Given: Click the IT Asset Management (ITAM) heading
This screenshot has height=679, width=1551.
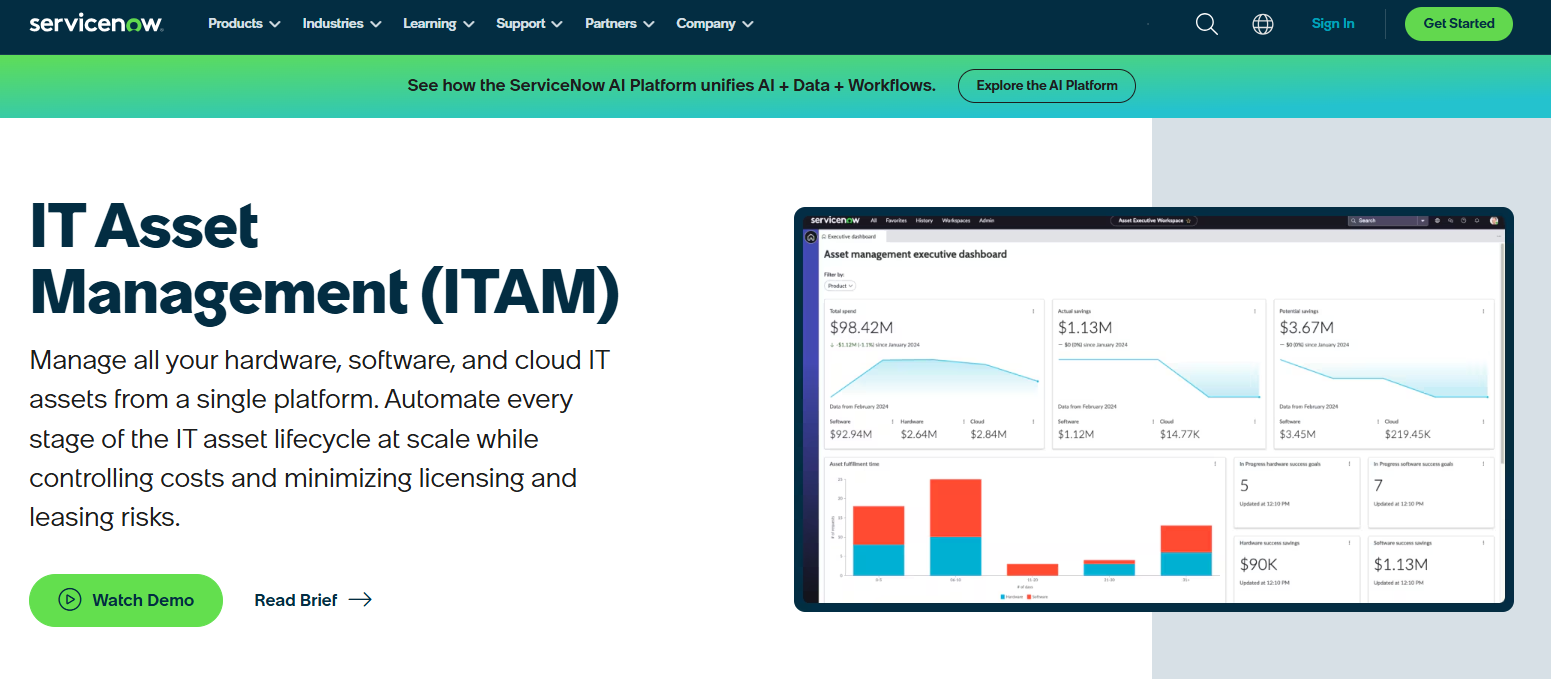Looking at the screenshot, I should (324, 260).
